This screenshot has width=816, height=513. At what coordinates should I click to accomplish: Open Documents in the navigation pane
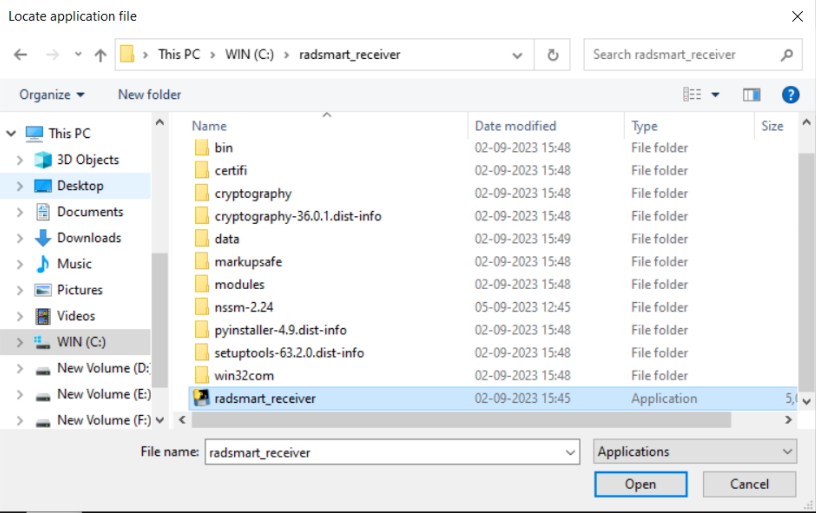pos(90,212)
